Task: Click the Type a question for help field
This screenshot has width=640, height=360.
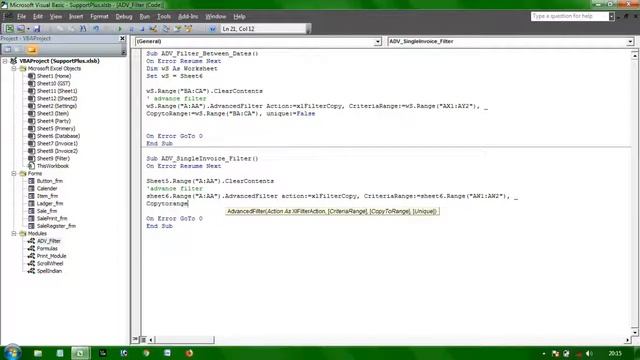Action: (570, 16)
